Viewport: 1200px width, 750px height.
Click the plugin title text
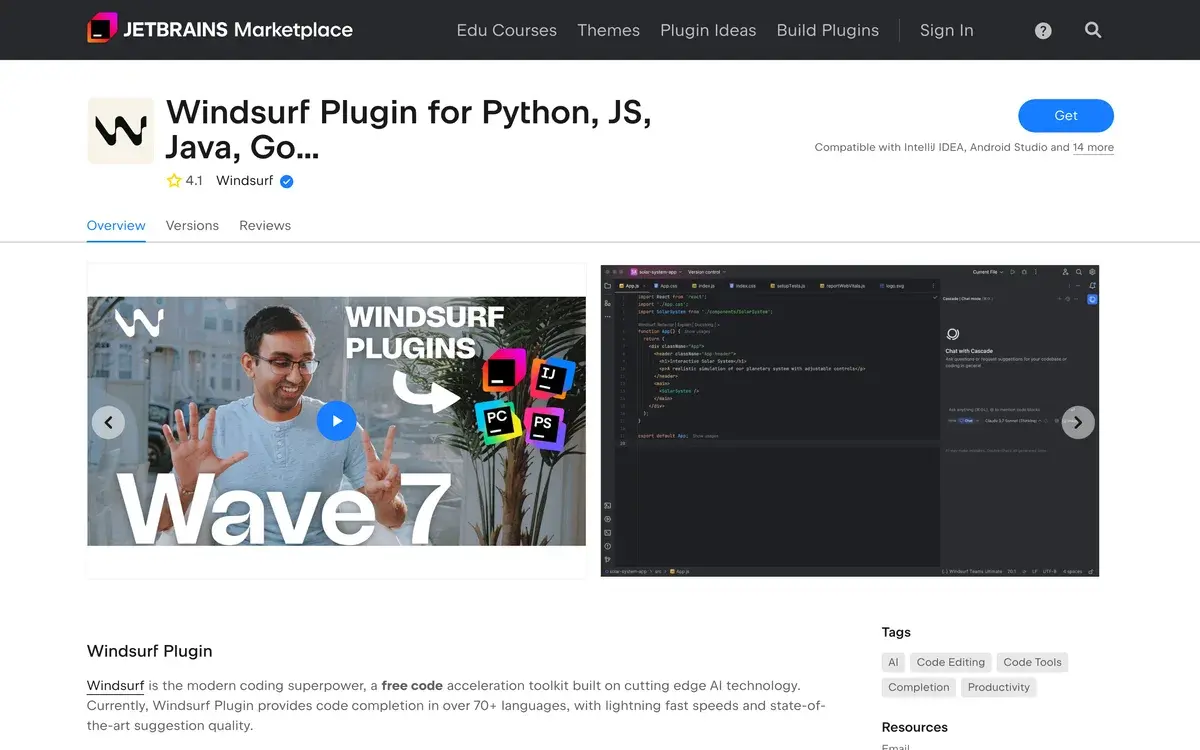[x=409, y=130]
